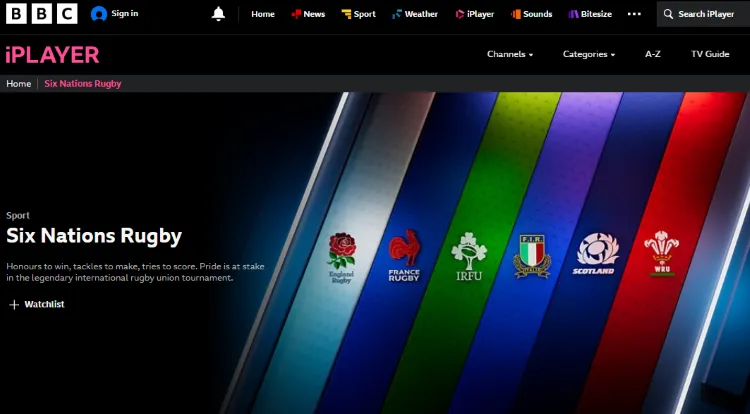750x414 pixels.
Task: Click the pink iPlayer play icon
Action: 459,14
